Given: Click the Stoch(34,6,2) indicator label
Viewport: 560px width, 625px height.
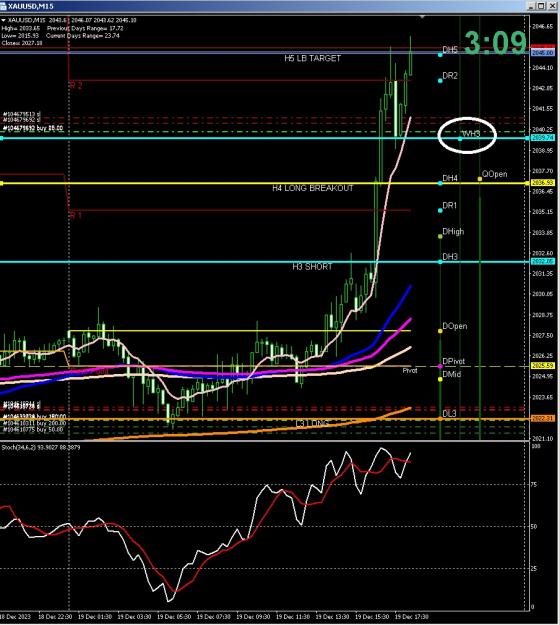Looking at the screenshot, I should click(x=41, y=448).
